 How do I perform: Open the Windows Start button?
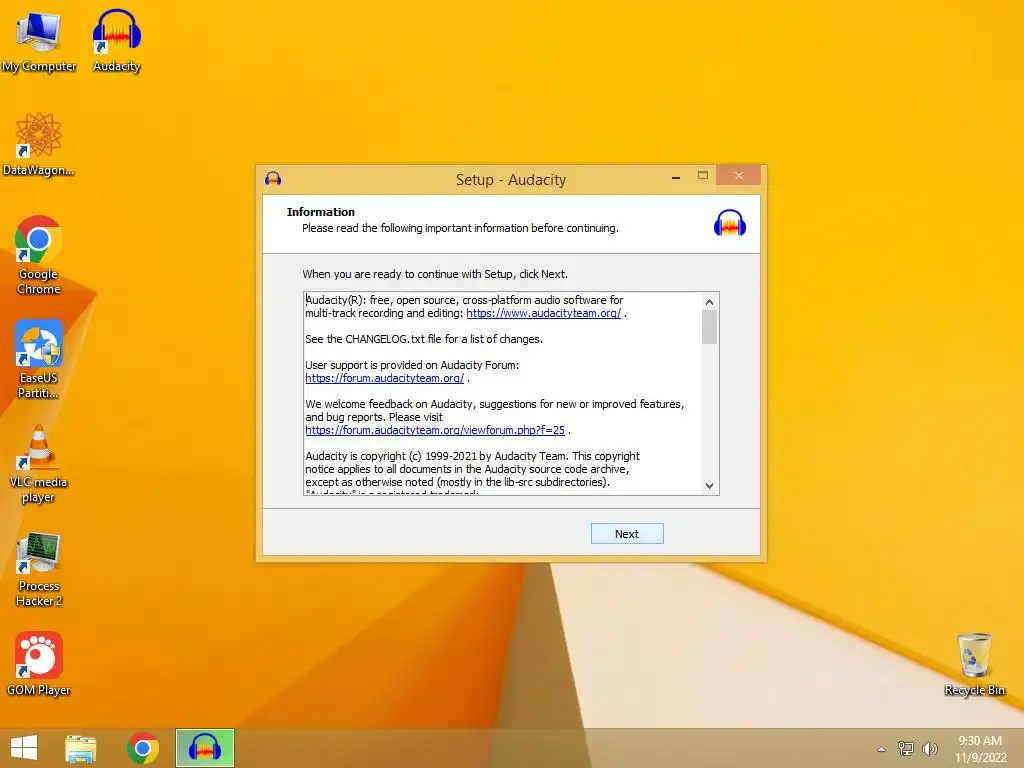pos(24,748)
